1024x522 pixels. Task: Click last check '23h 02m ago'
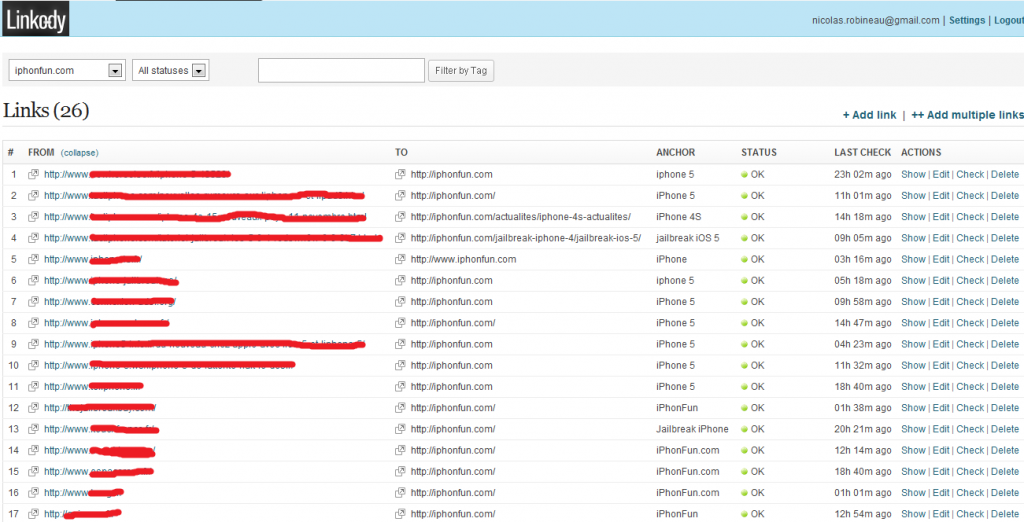click(x=862, y=174)
